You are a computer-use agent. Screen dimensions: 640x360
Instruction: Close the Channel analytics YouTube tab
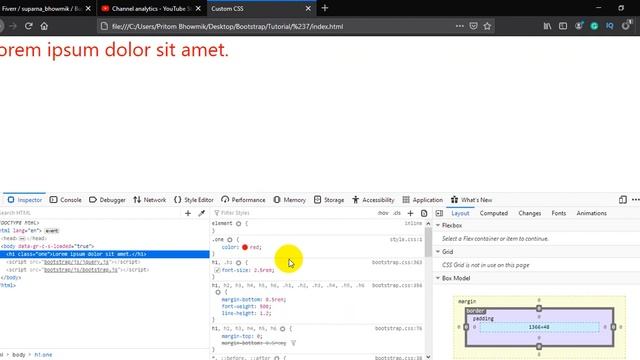coord(198,9)
